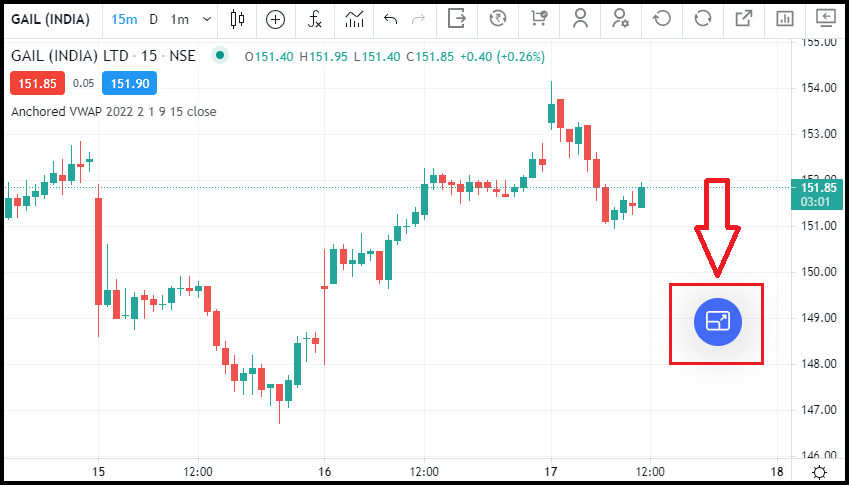The image size is (849, 485).
Task: Click the blue popup chart floating button
Action: pyautogui.click(x=717, y=322)
